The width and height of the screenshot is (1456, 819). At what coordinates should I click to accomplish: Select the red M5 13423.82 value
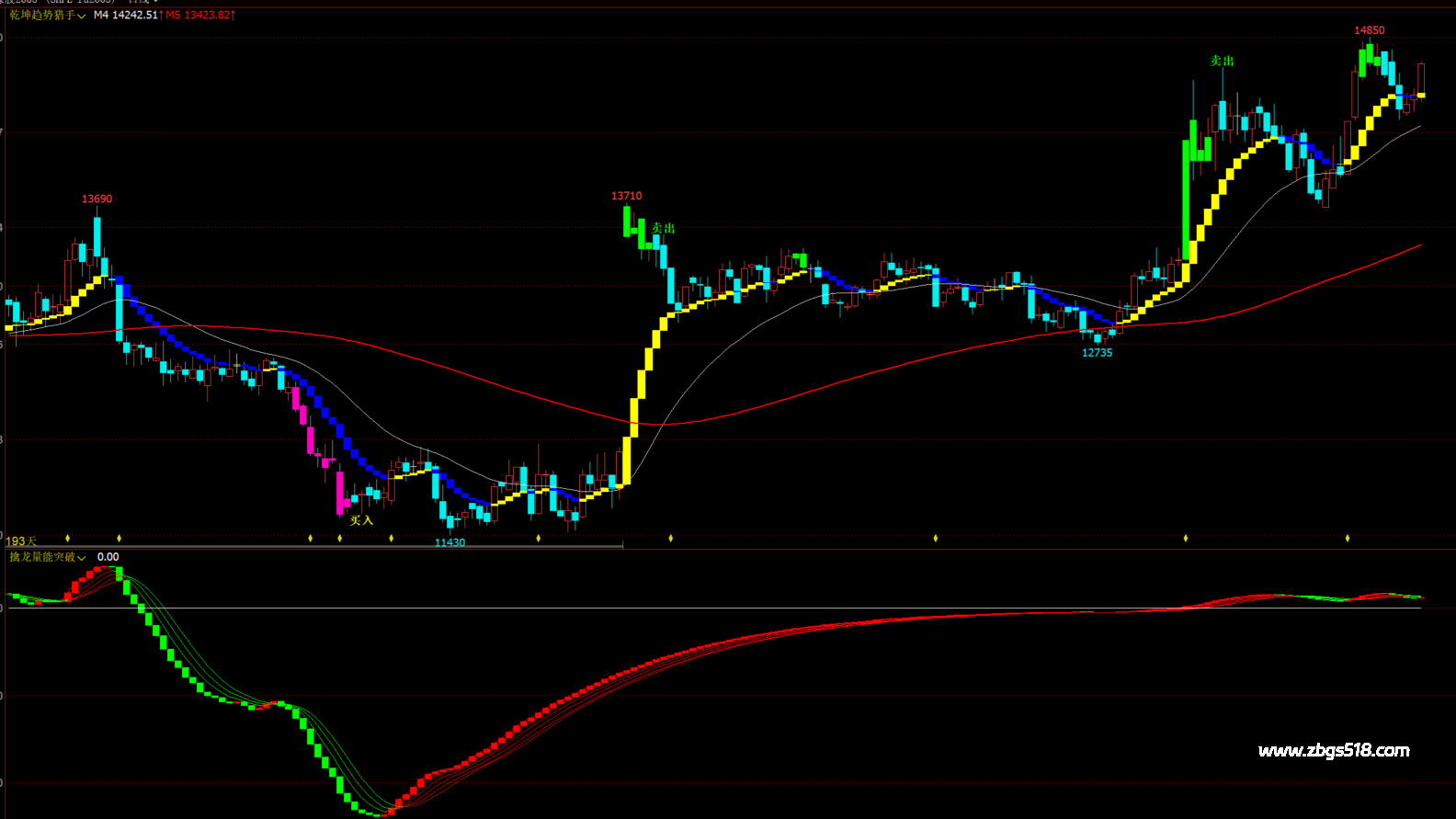click(x=199, y=16)
